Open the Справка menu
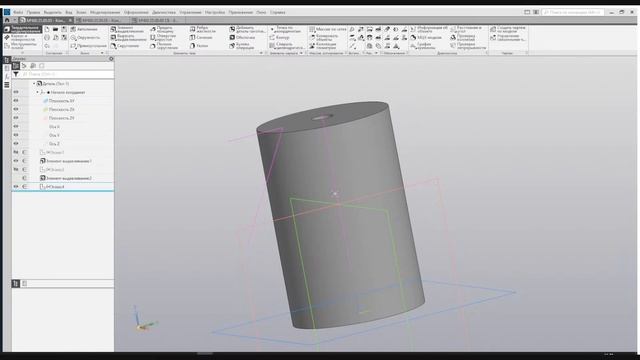Viewport: 640px width, 360px height. (278, 12)
